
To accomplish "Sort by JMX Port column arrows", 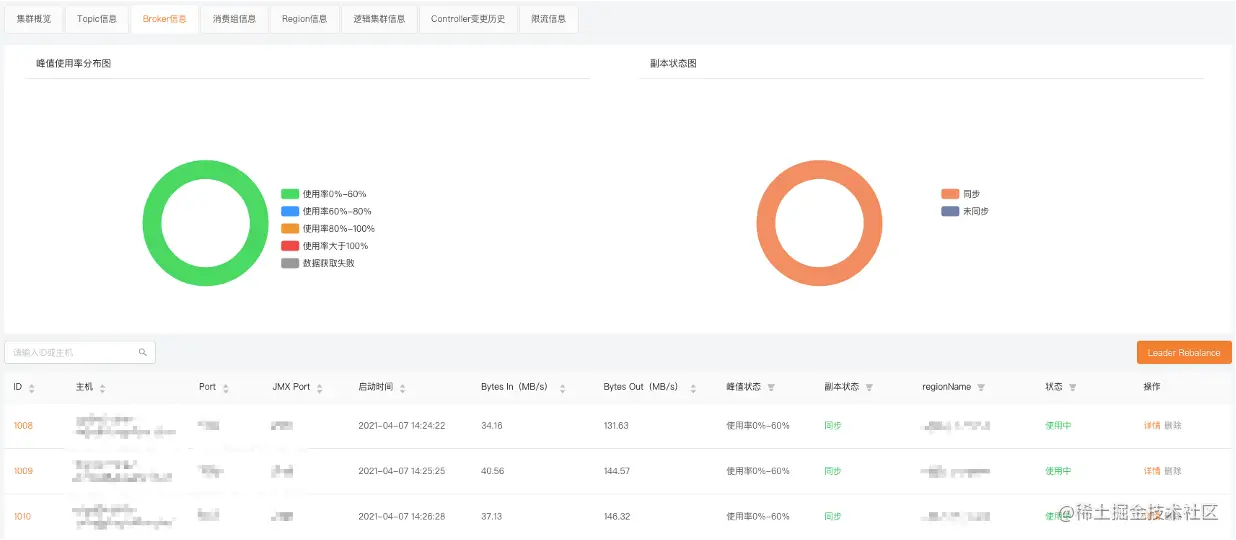I will click(x=320, y=388).
